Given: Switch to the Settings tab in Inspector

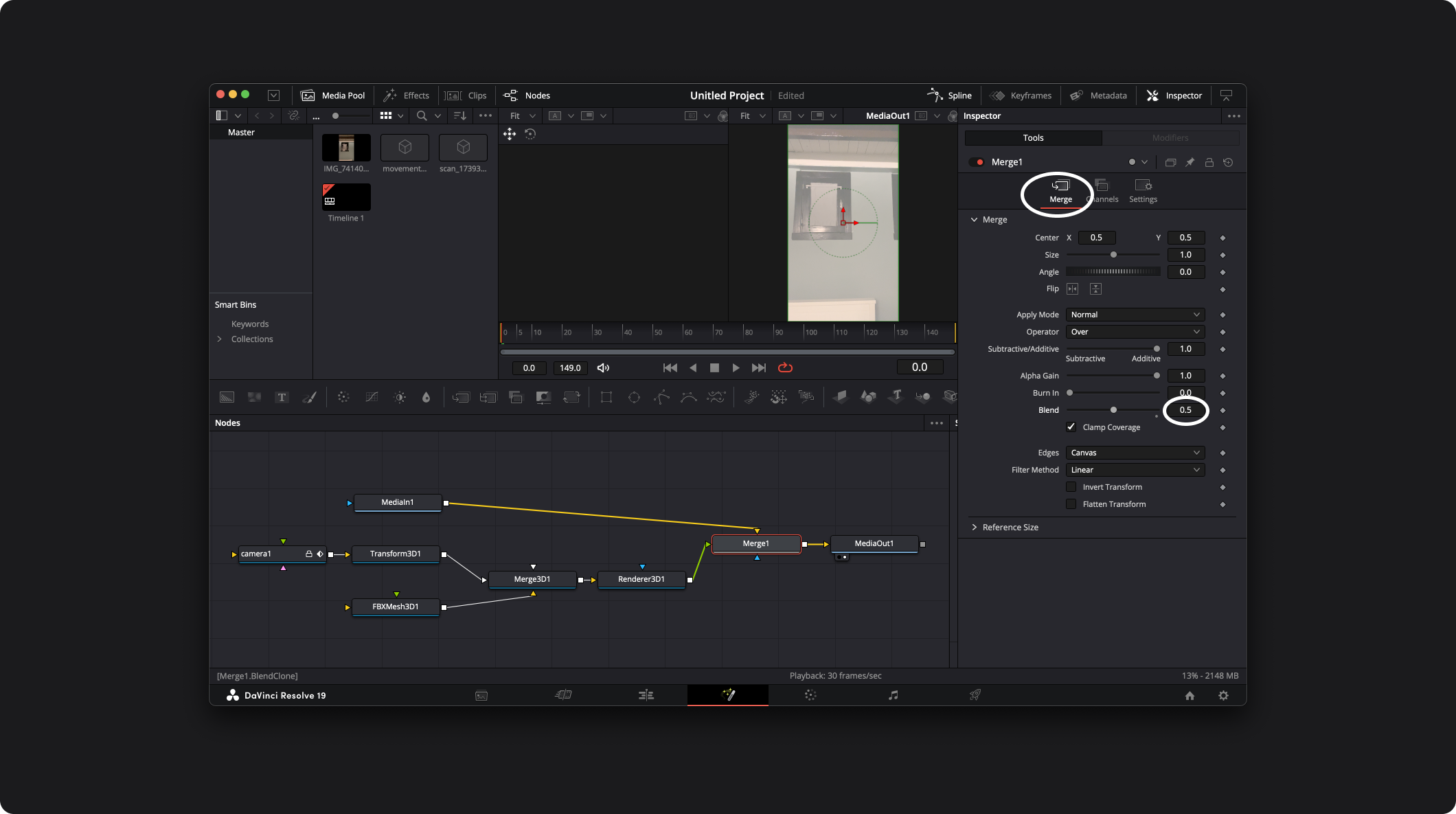Looking at the screenshot, I should [1143, 191].
